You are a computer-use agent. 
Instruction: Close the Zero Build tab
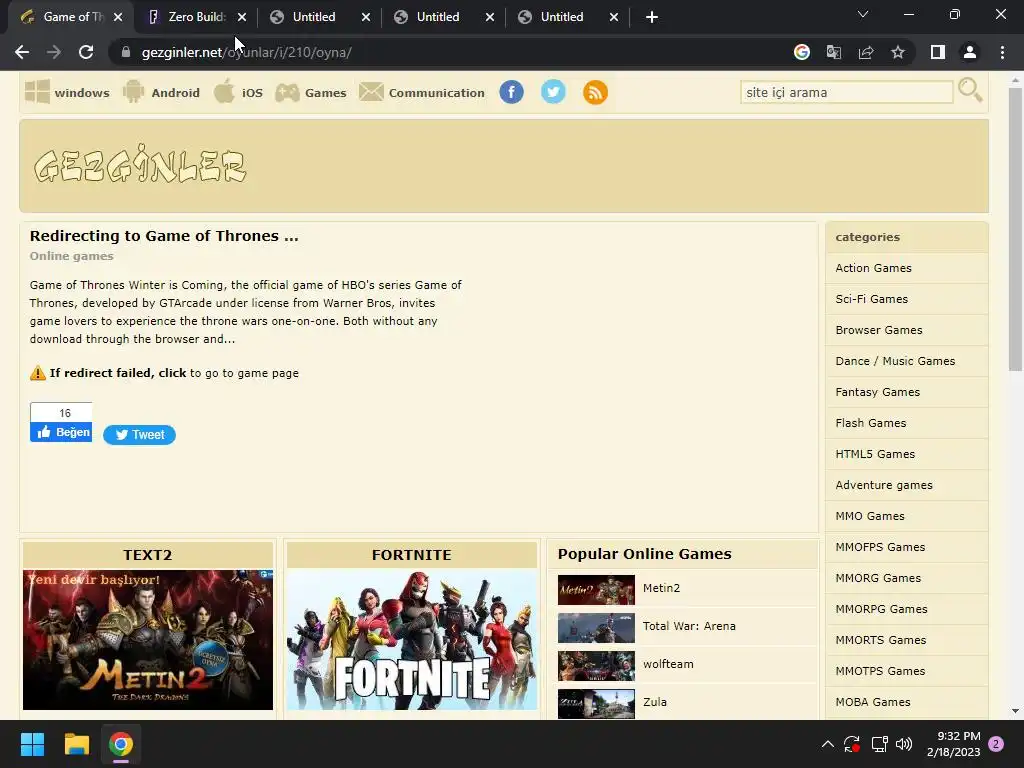[242, 17]
